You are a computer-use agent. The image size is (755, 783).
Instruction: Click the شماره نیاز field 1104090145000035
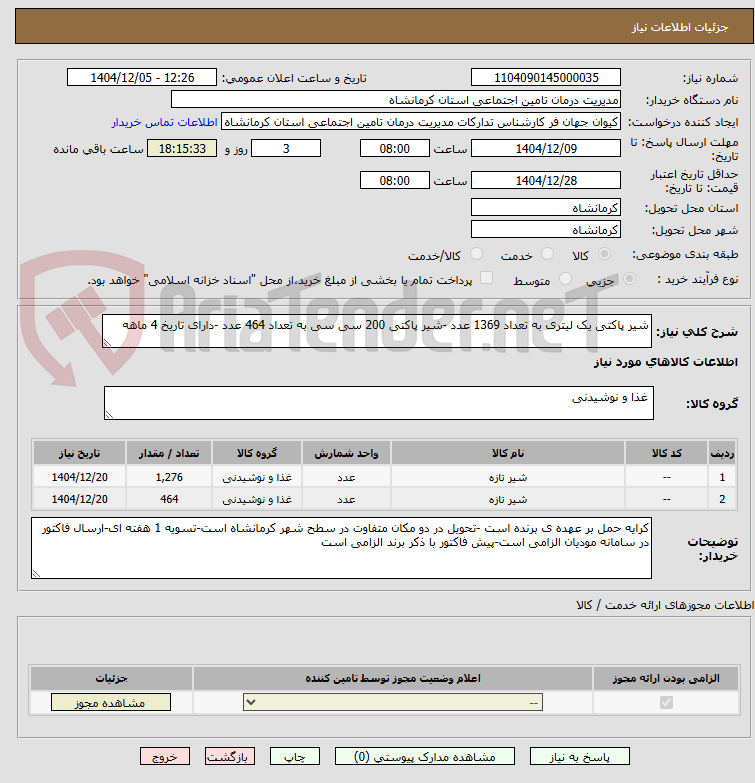pyautogui.click(x=546, y=77)
